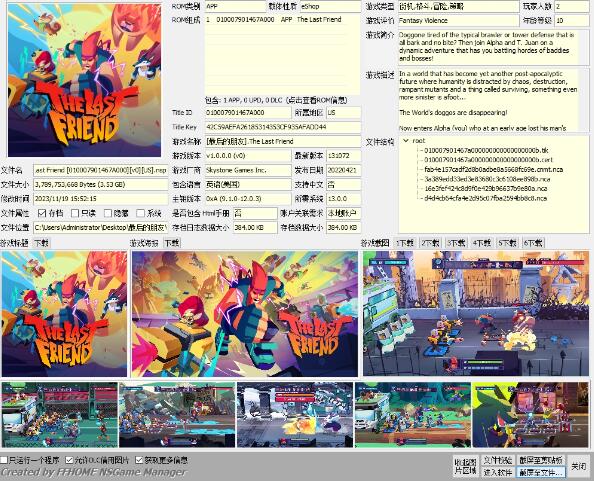Viewport: 594px width, 482px height.
Task: Select the fab4e157...cnmt.nca tree row
Action: 494,169
